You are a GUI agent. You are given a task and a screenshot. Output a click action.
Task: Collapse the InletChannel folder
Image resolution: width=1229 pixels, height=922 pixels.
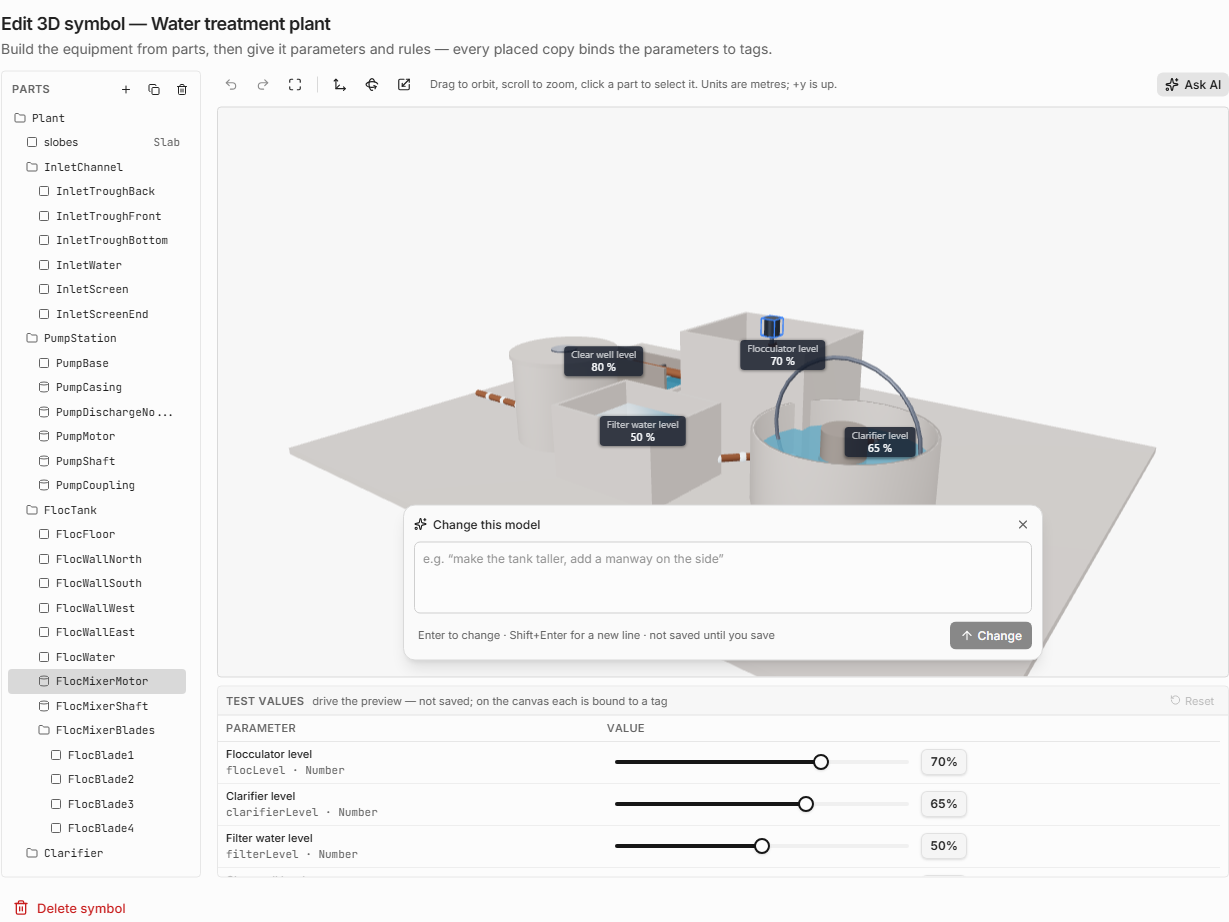pos(32,167)
